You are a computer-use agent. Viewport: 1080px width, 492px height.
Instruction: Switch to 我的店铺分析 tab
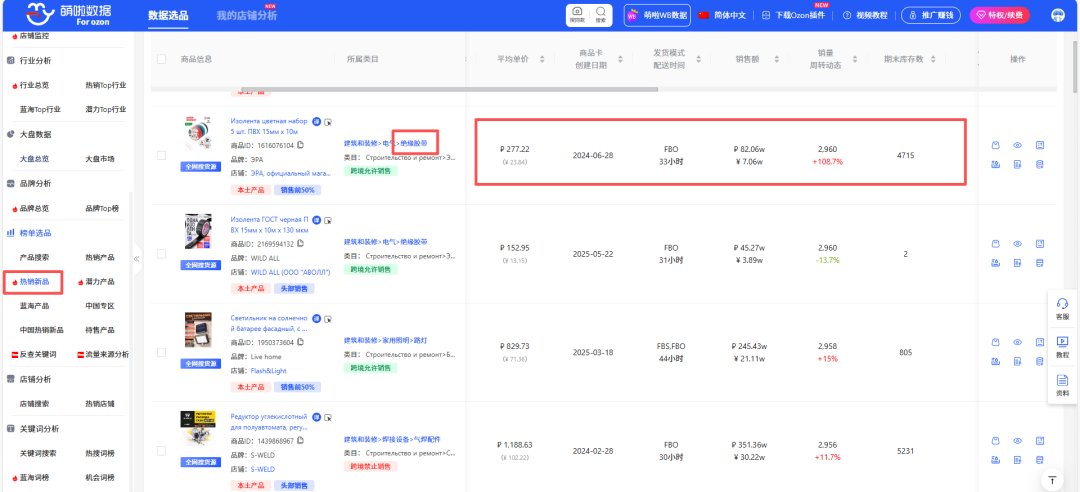pyautogui.click(x=246, y=16)
